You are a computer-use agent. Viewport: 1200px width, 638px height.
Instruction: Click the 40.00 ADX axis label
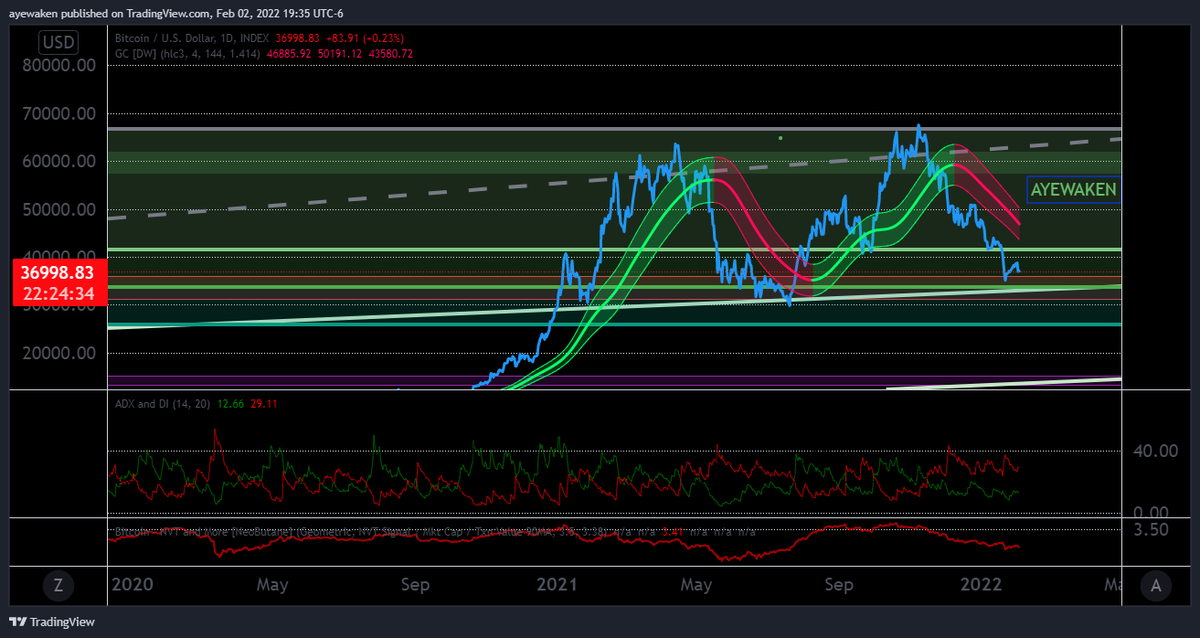(1157, 450)
